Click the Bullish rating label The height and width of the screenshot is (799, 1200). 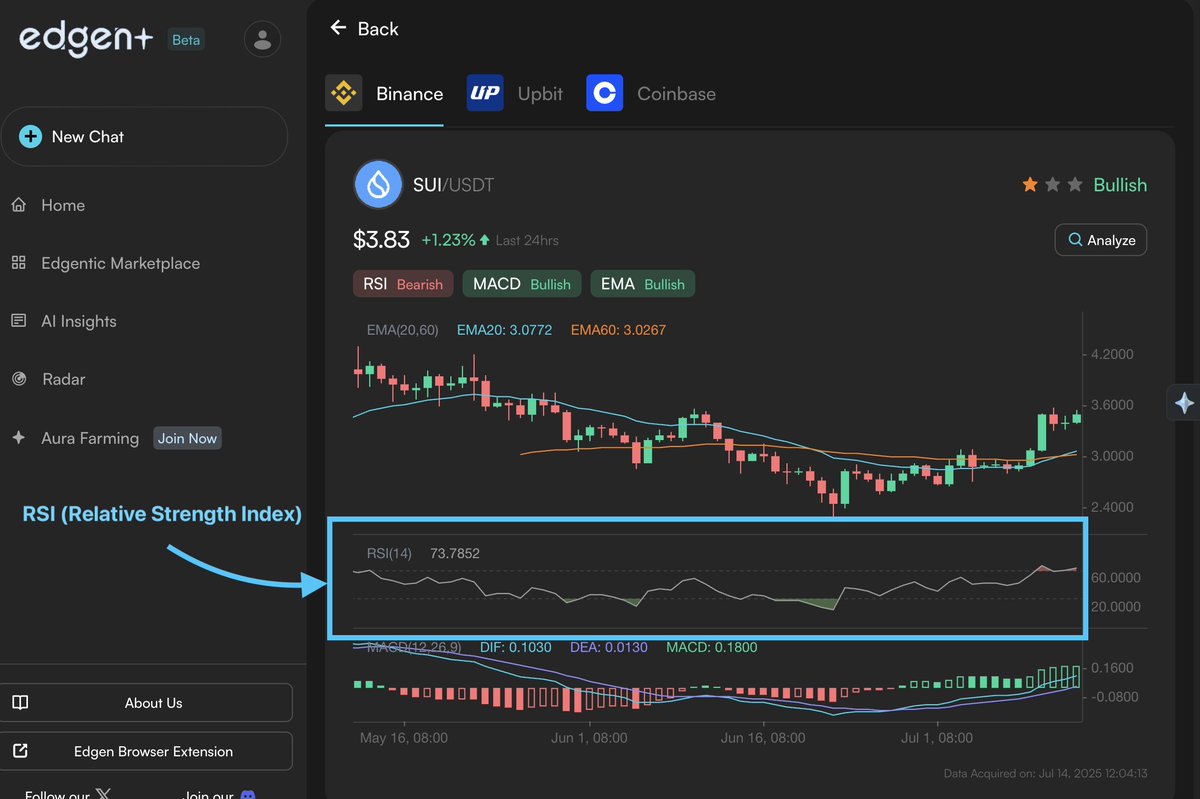click(1120, 185)
